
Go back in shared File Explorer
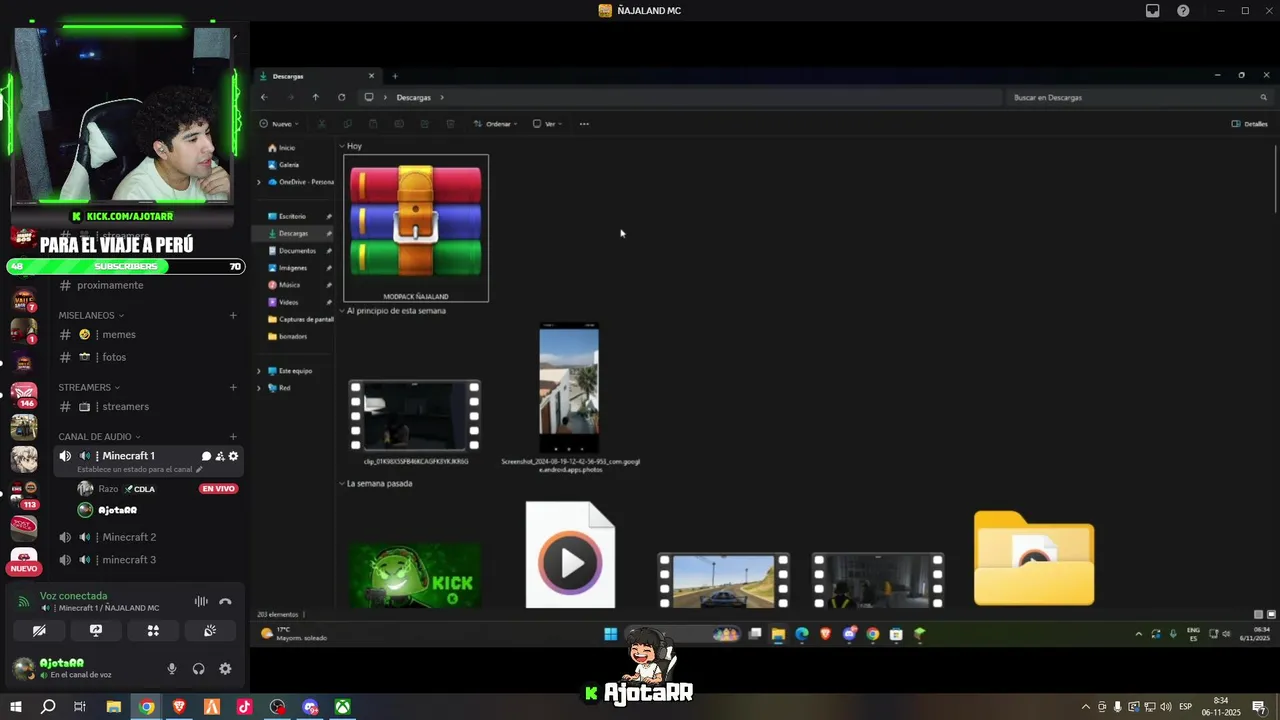264,97
